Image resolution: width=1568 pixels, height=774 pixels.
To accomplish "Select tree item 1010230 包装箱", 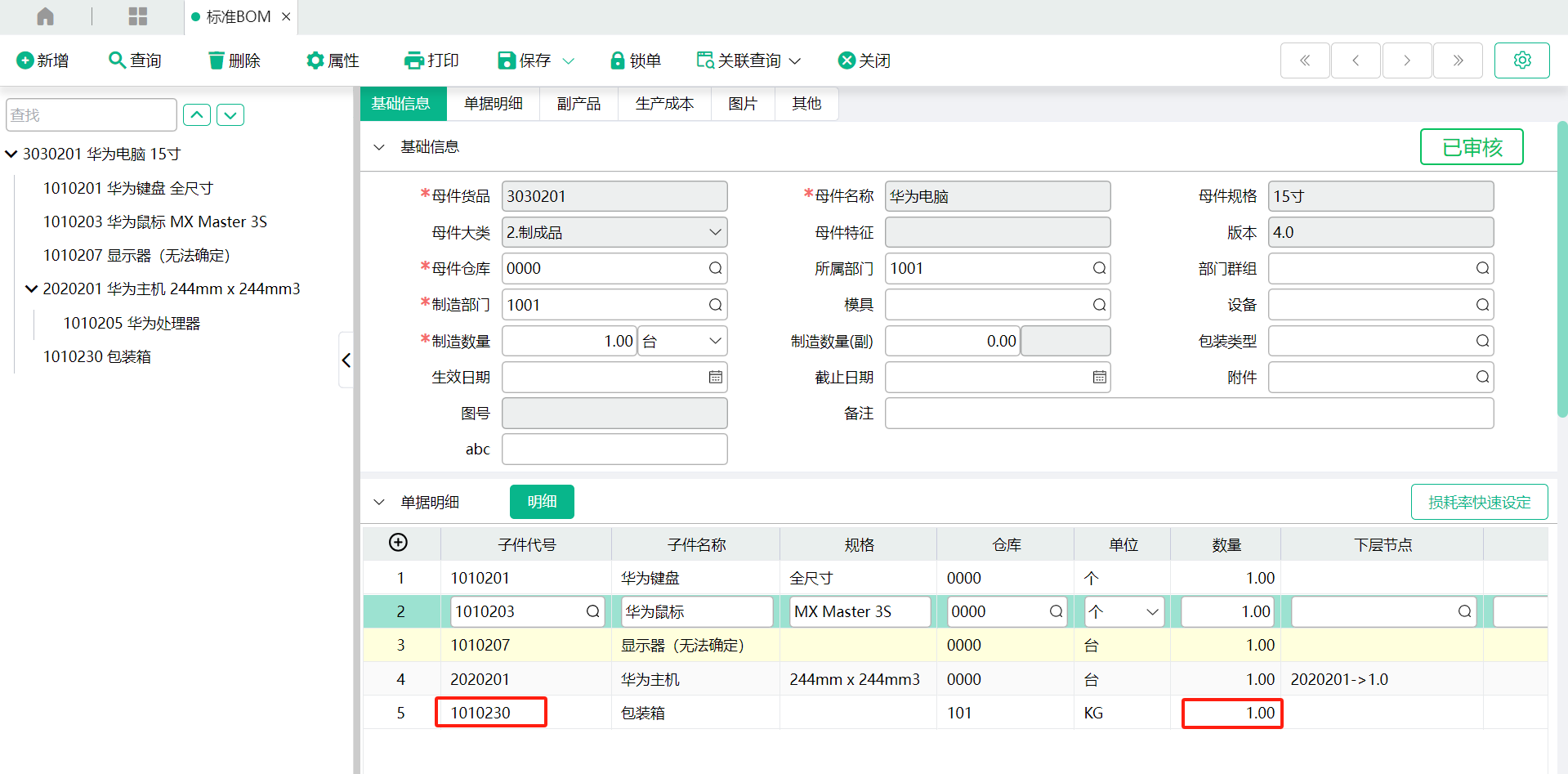I will (x=97, y=356).
